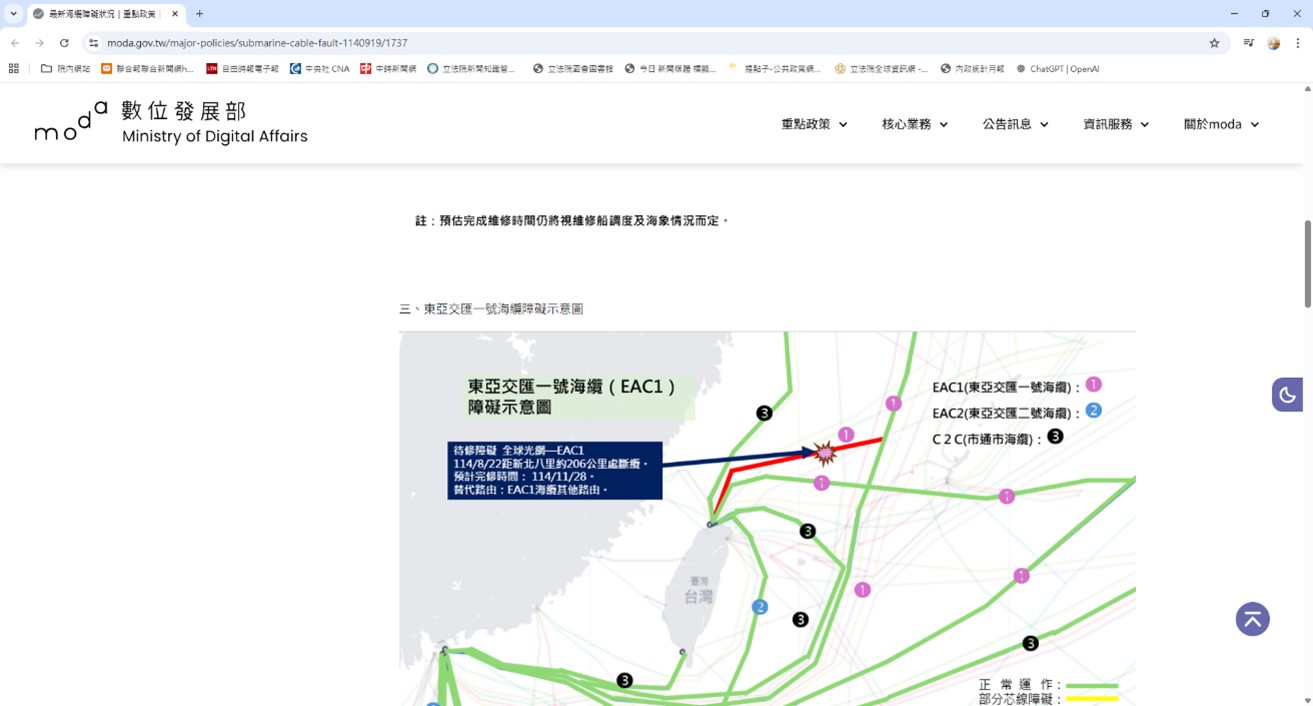Open the 關於moda navigation menu
1313x706 pixels.
click(x=1221, y=124)
